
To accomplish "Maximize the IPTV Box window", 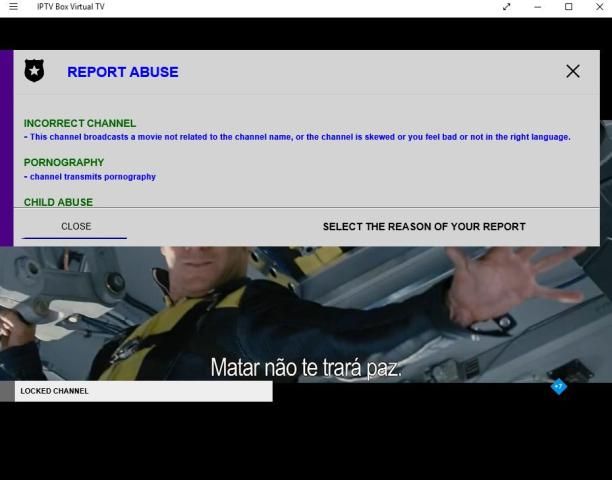I will click(x=568, y=7).
